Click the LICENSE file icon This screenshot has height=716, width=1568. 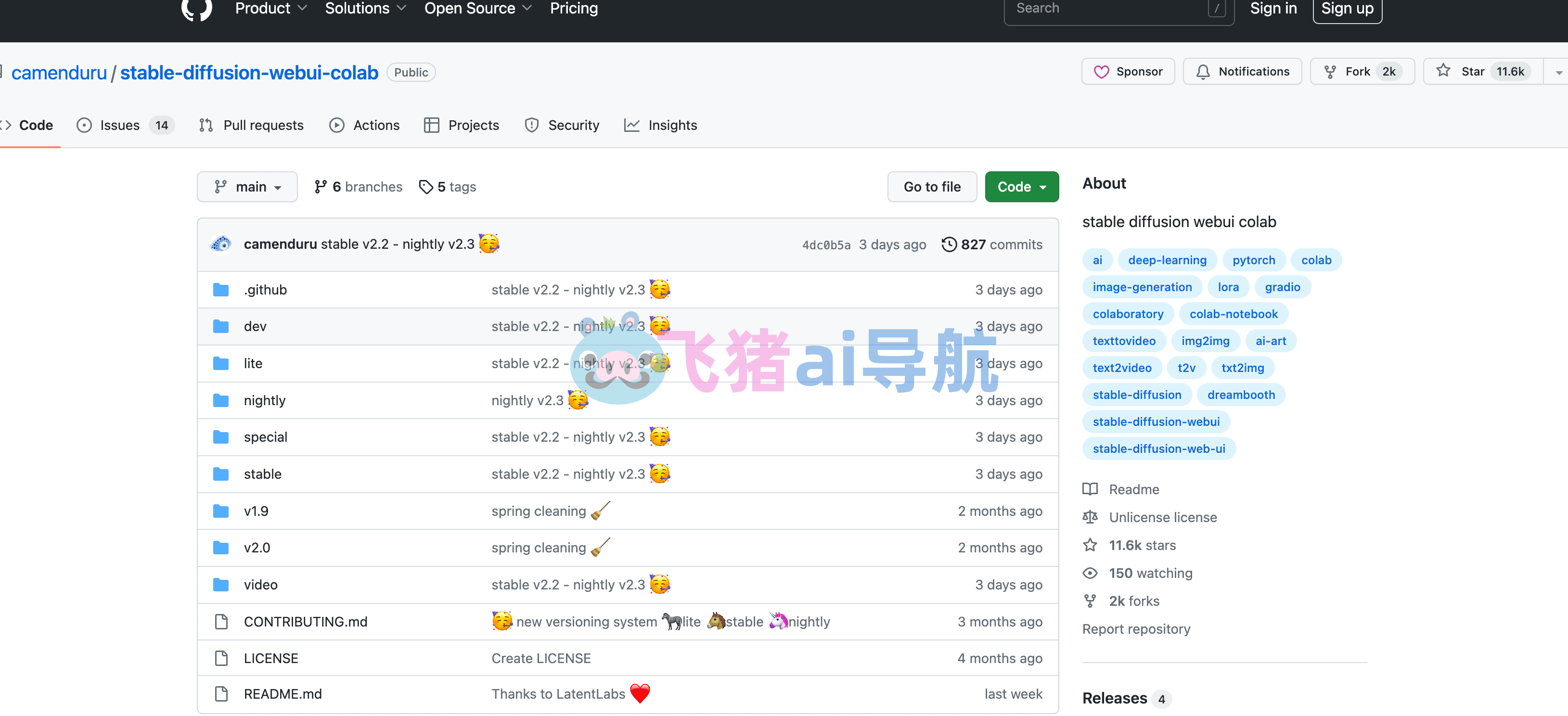(221, 658)
